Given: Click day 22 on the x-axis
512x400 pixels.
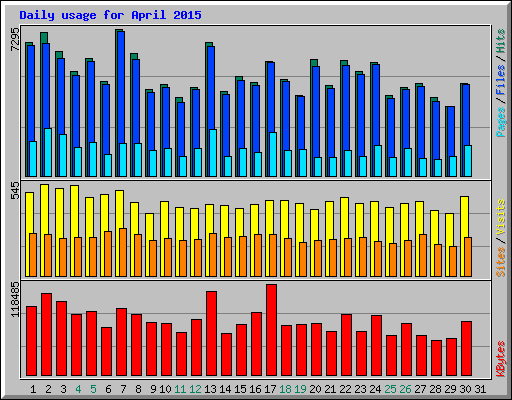Looking at the screenshot, I should (x=345, y=389).
